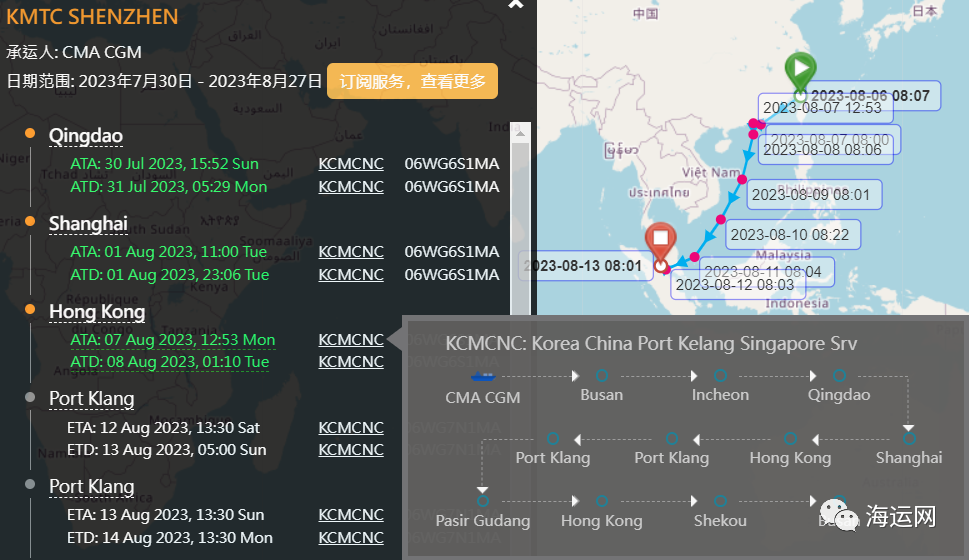This screenshot has width=969, height=560.
Task: Click Hong Kong stop circle in third route row
Action: [x=601, y=501]
